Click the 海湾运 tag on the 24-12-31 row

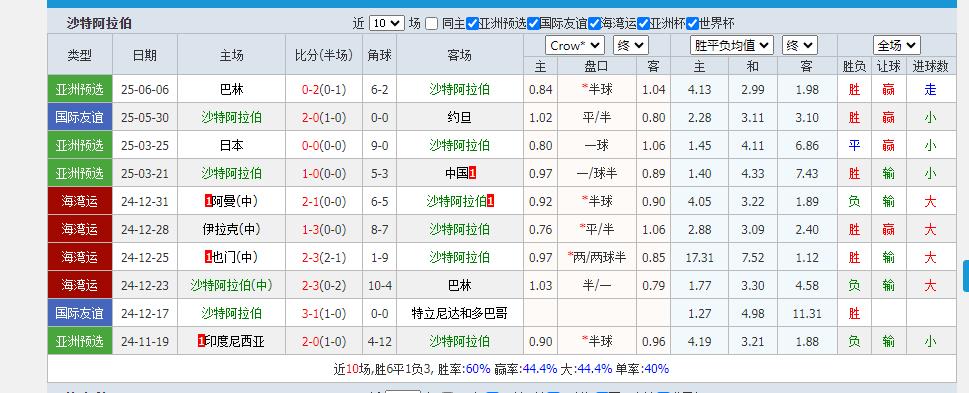tap(80, 201)
